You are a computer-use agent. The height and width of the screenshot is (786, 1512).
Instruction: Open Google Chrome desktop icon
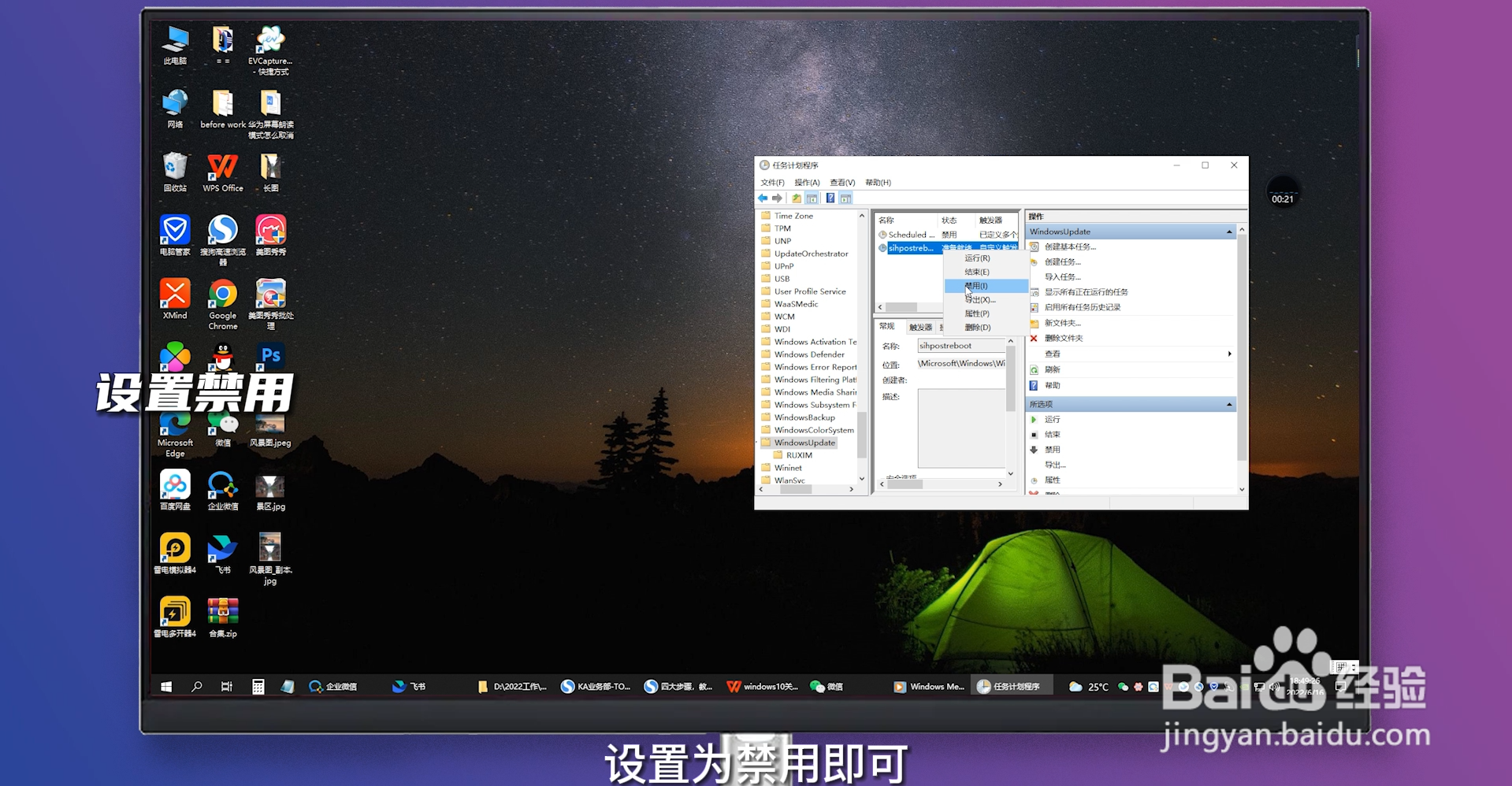click(223, 305)
